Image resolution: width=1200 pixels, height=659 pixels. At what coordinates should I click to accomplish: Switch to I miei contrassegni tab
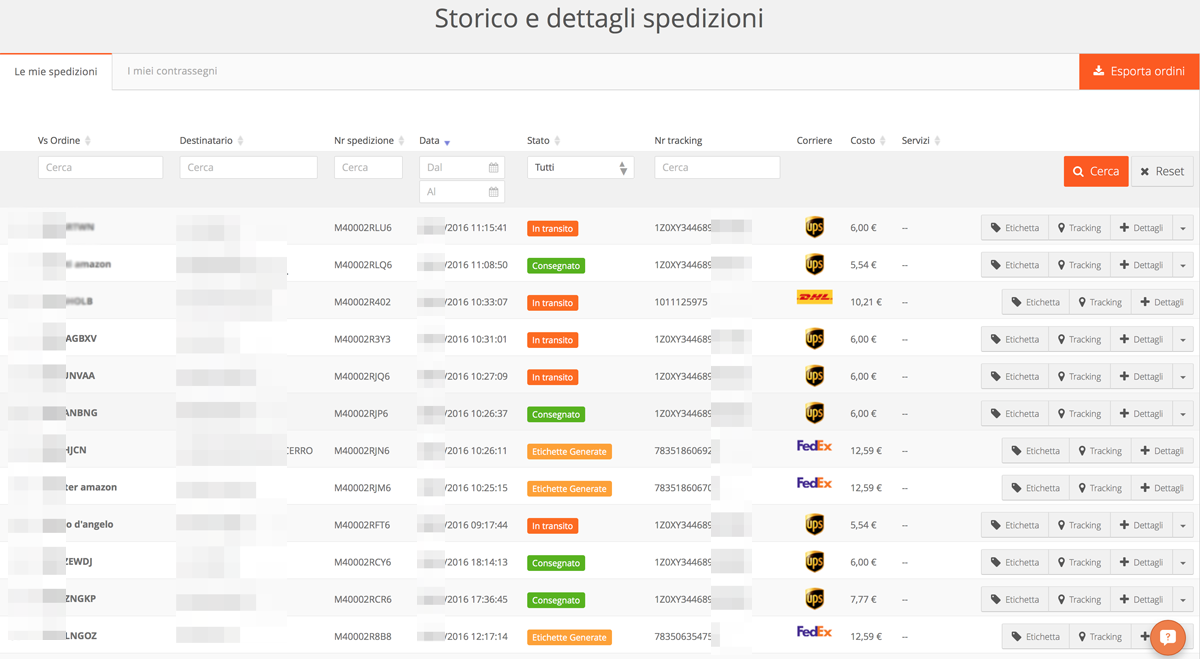[172, 71]
